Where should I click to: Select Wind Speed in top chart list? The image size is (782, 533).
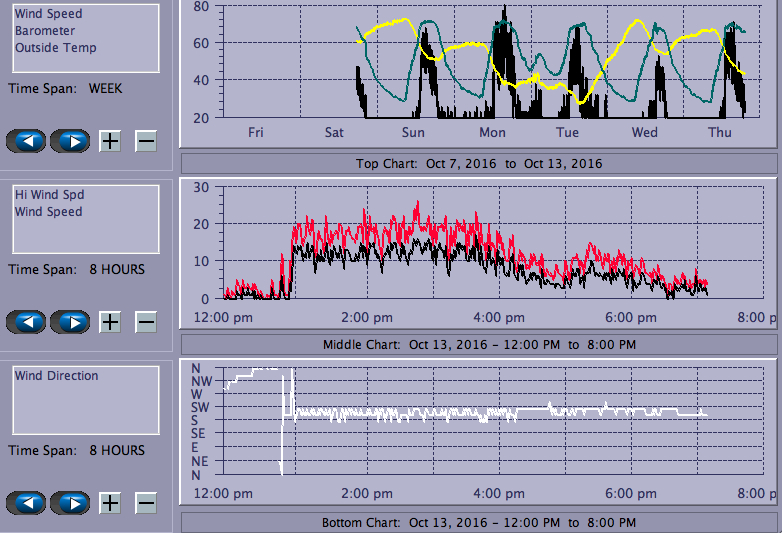pyautogui.click(x=48, y=15)
